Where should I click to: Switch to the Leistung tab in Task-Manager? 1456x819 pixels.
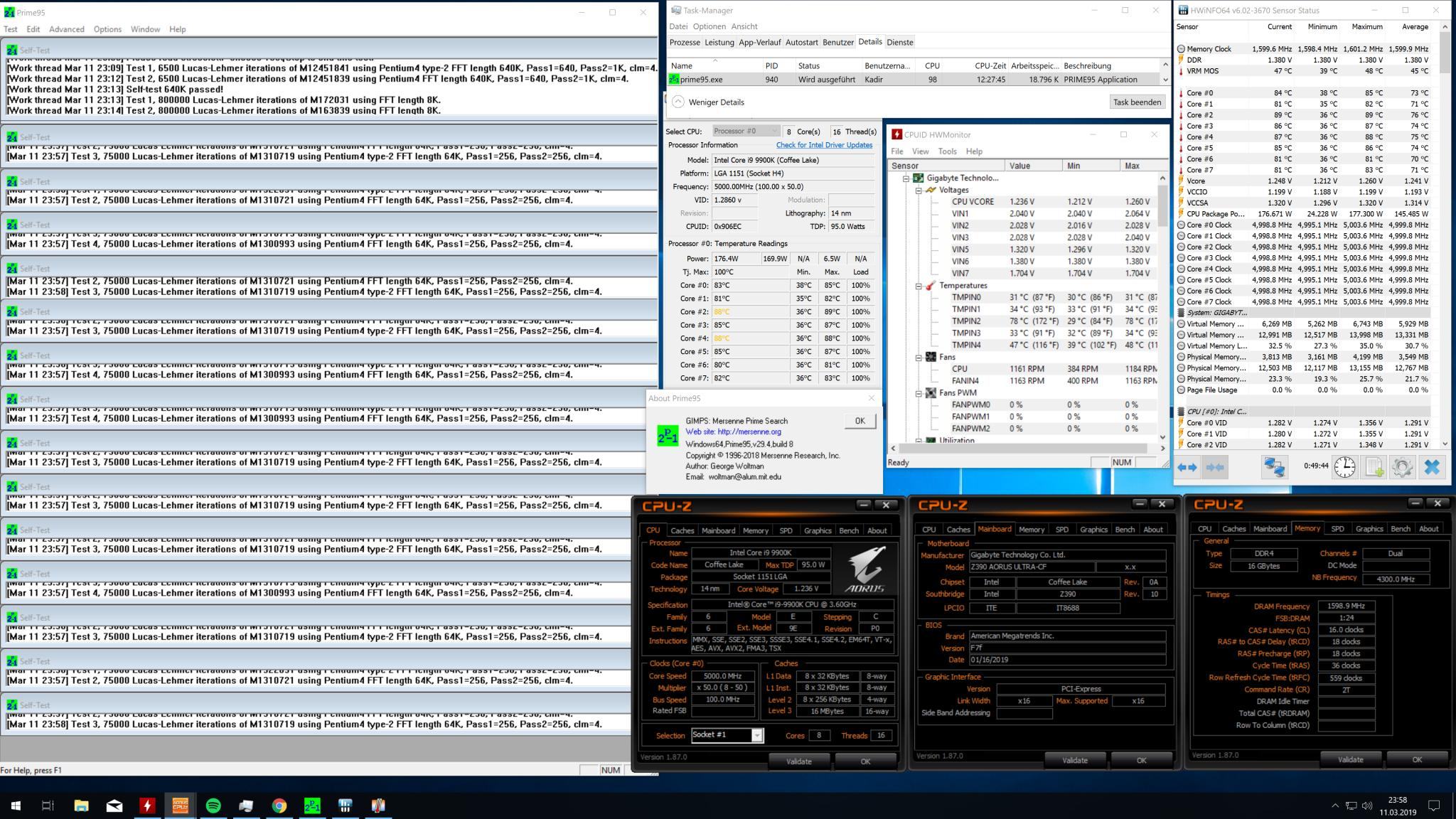pos(719,43)
